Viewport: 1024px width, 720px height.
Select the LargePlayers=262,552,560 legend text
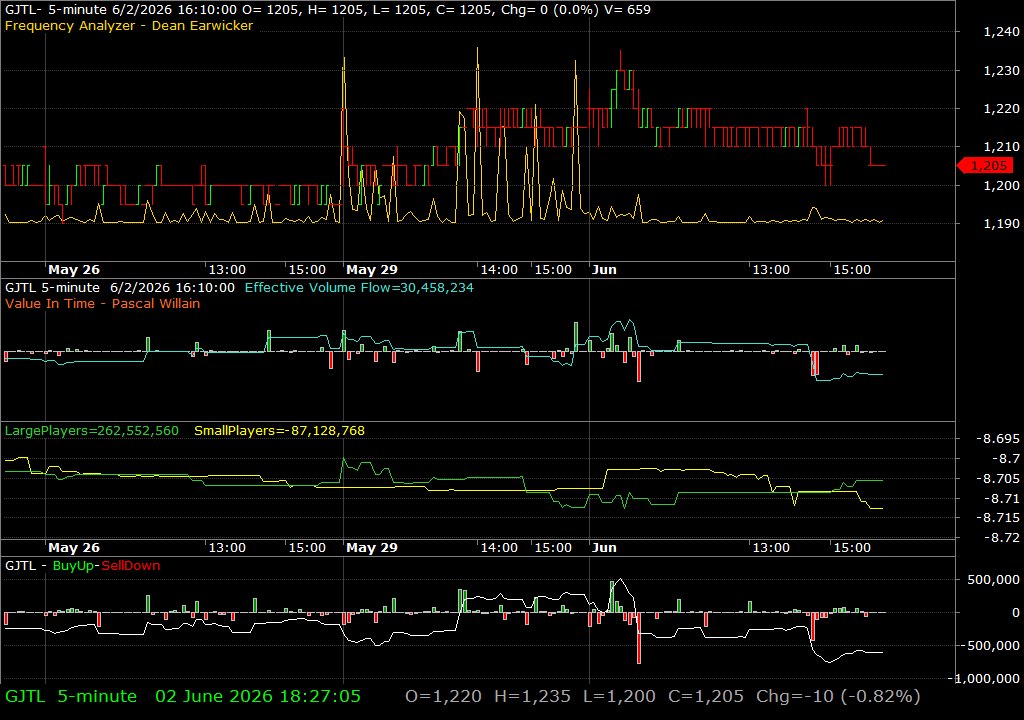(x=91, y=431)
